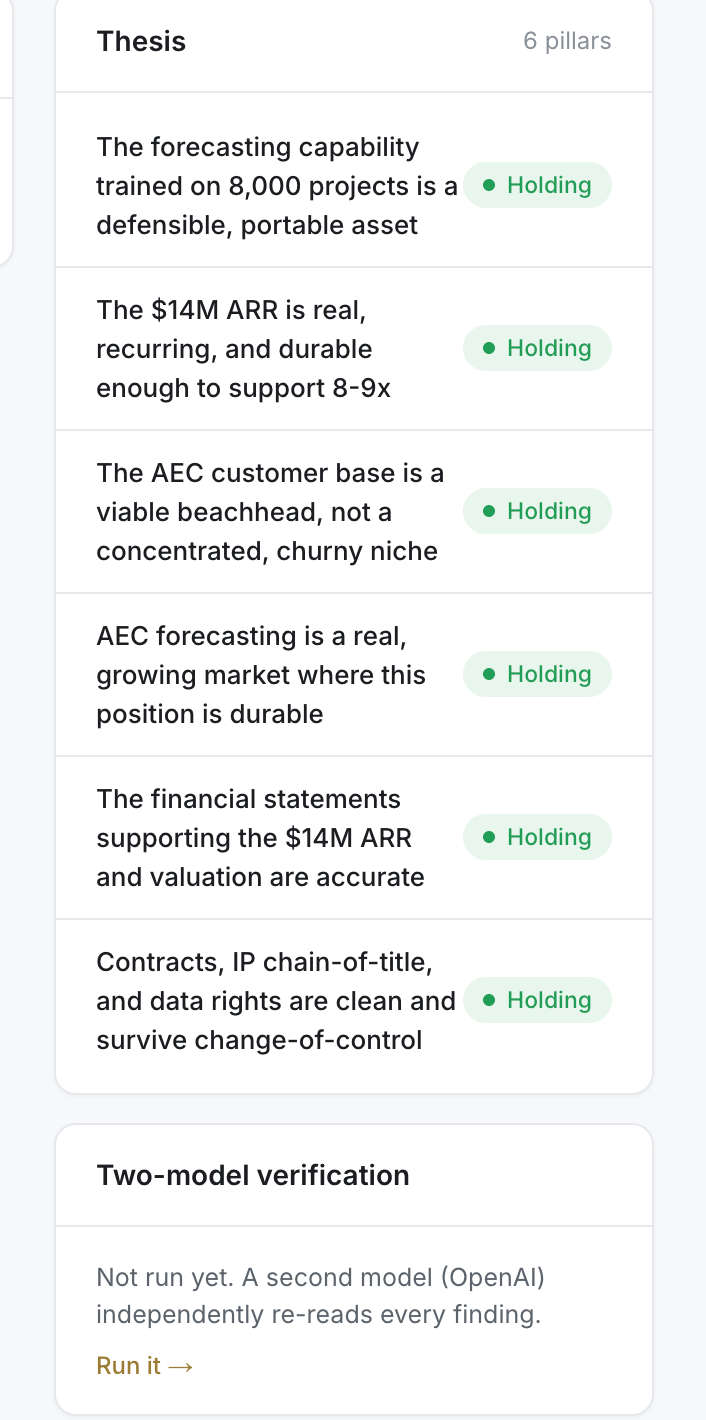This screenshot has width=706, height=1420.
Task: Click Holding badge for AEC forecasting market pillar
Action: [x=537, y=674]
